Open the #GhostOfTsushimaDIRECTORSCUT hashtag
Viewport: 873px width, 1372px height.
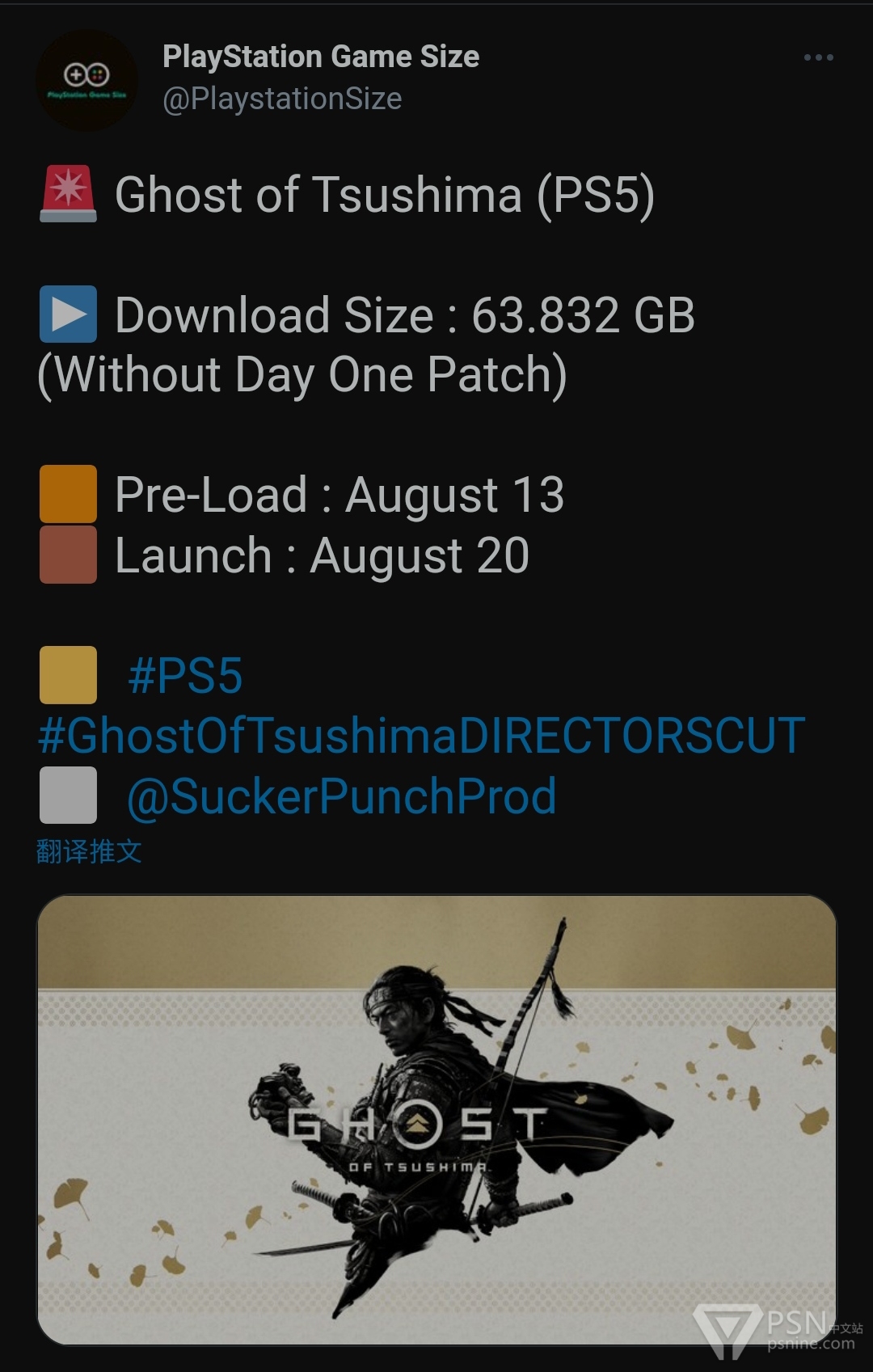[x=421, y=736]
